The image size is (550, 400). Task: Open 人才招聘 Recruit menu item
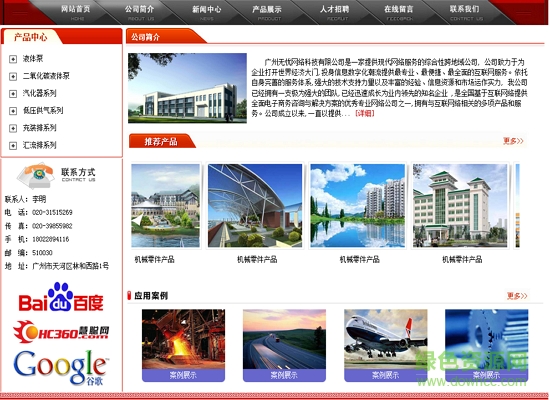pos(334,13)
